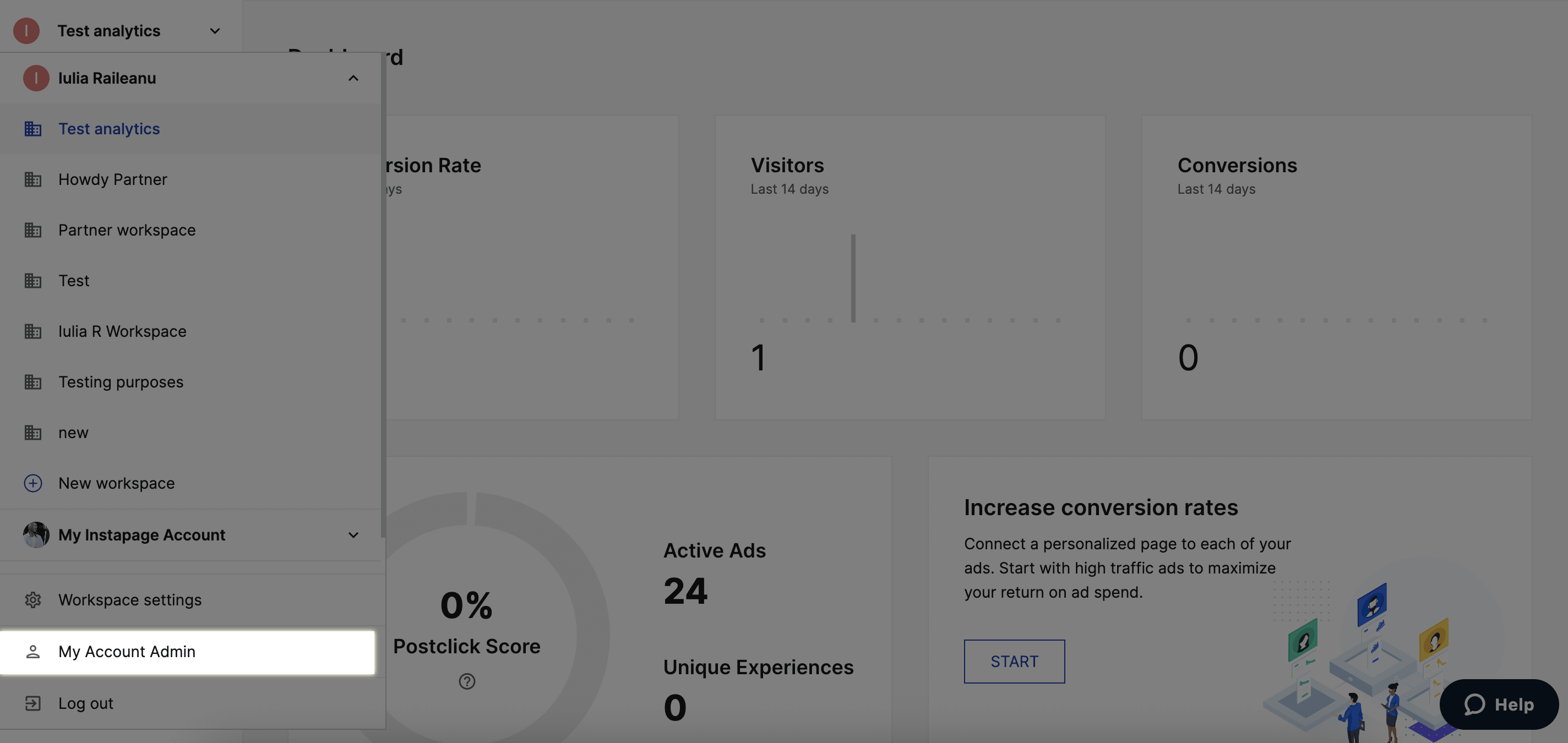
Task: Click the chat bubble icon in Help button
Action: [x=1474, y=704]
